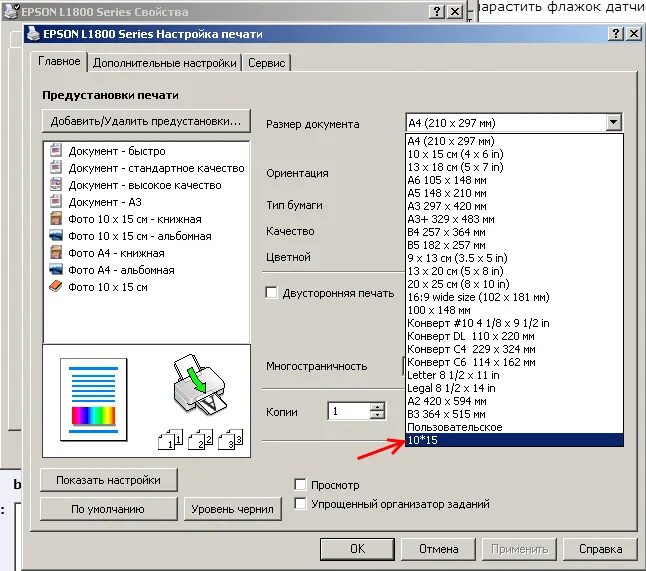
Task: Click the icon for Фото А4 - альбомная
Action: [x=56, y=269]
